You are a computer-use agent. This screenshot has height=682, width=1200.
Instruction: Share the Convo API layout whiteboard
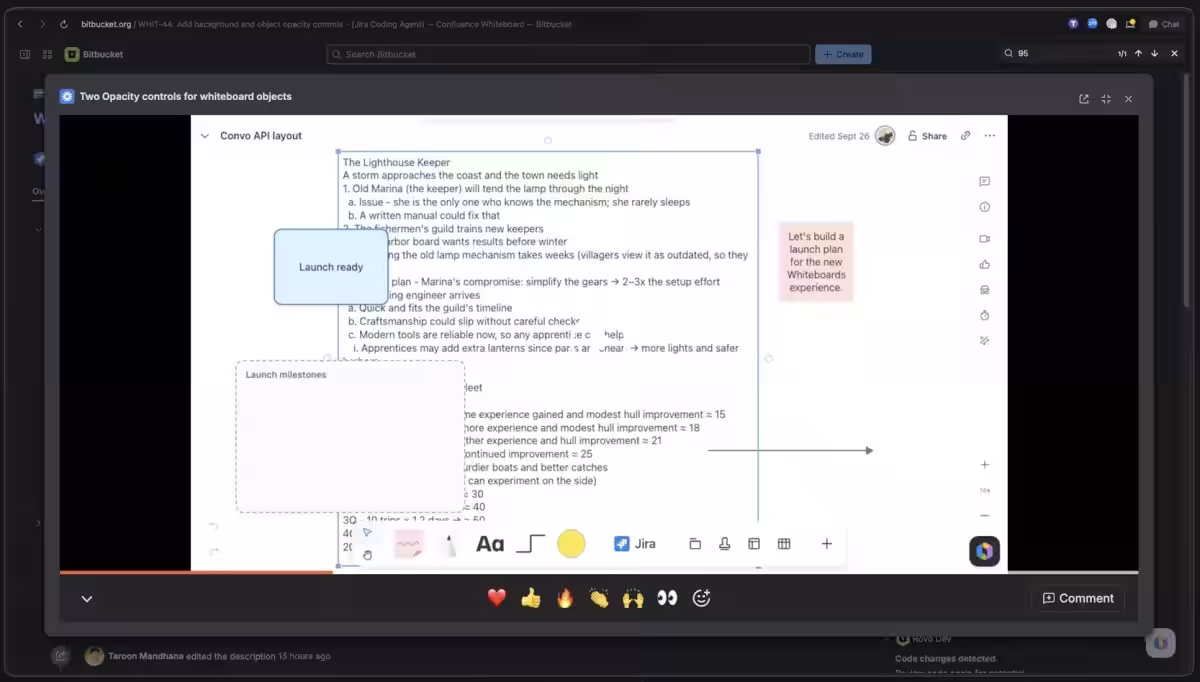coord(927,136)
